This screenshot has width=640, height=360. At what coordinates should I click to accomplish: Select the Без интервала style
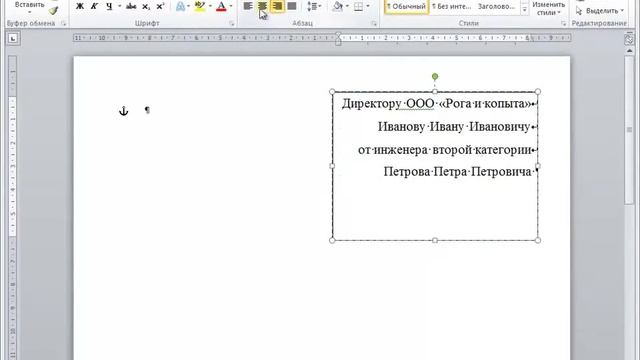point(451,7)
